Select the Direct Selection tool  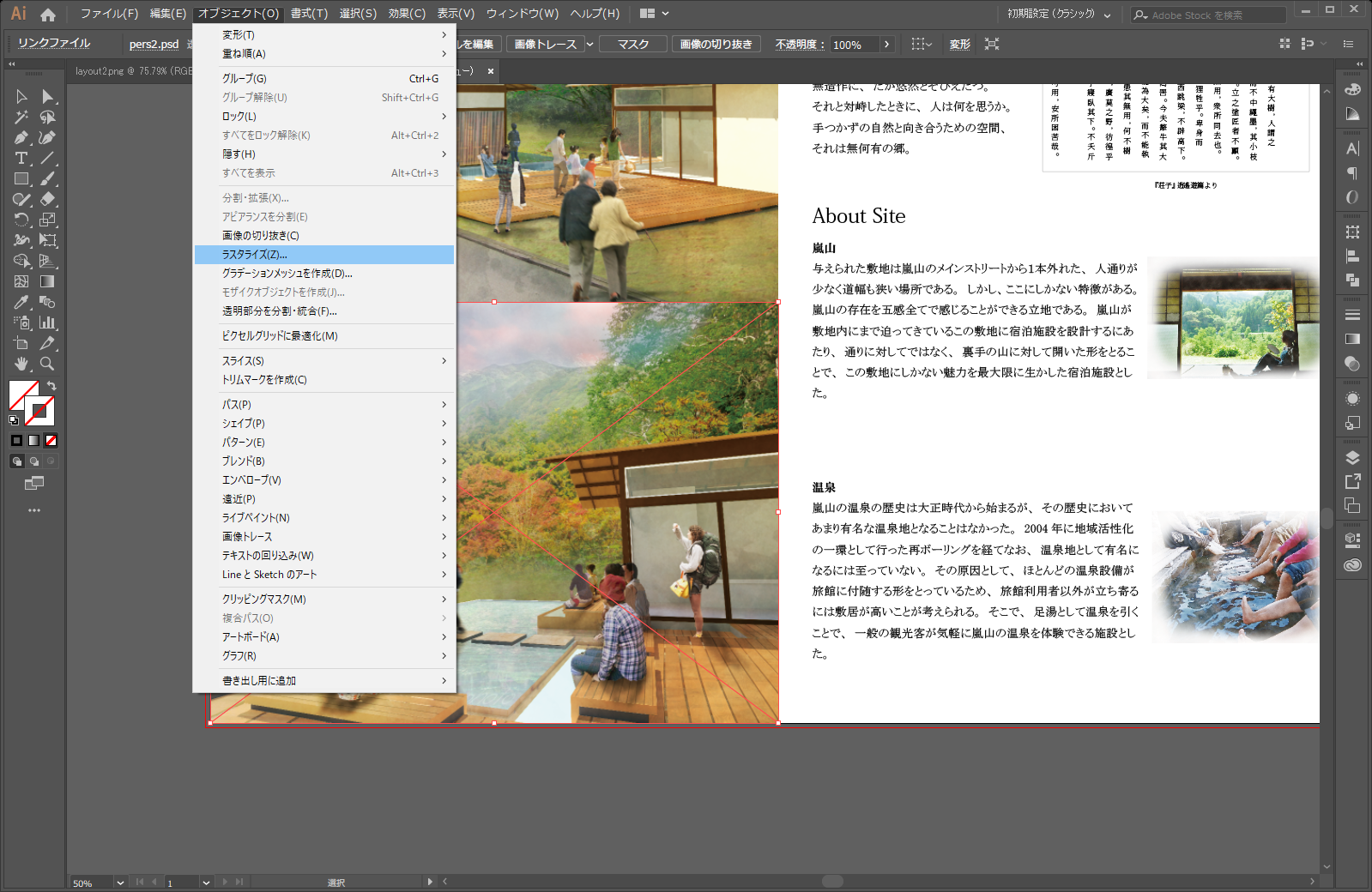coord(48,96)
